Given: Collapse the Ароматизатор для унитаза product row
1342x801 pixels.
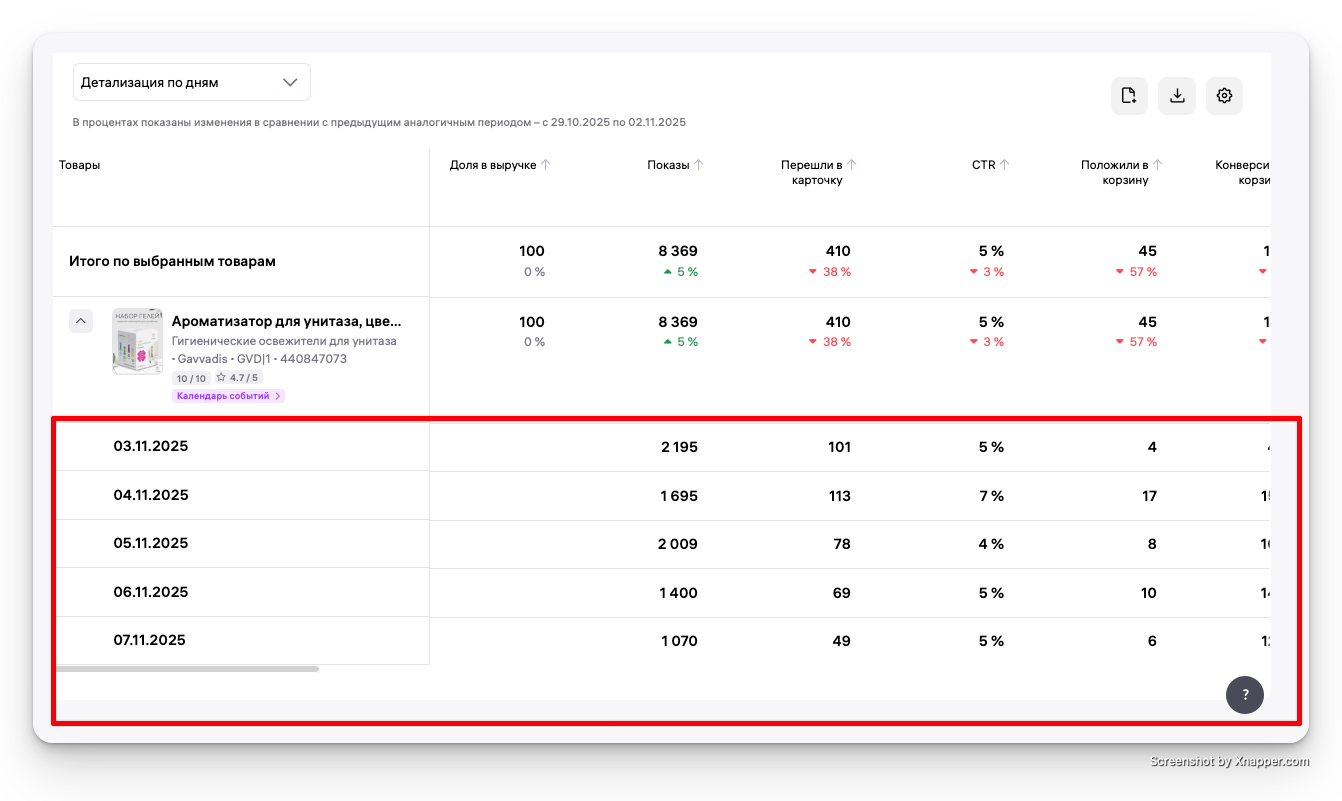Looking at the screenshot, I should coord(81,321).
